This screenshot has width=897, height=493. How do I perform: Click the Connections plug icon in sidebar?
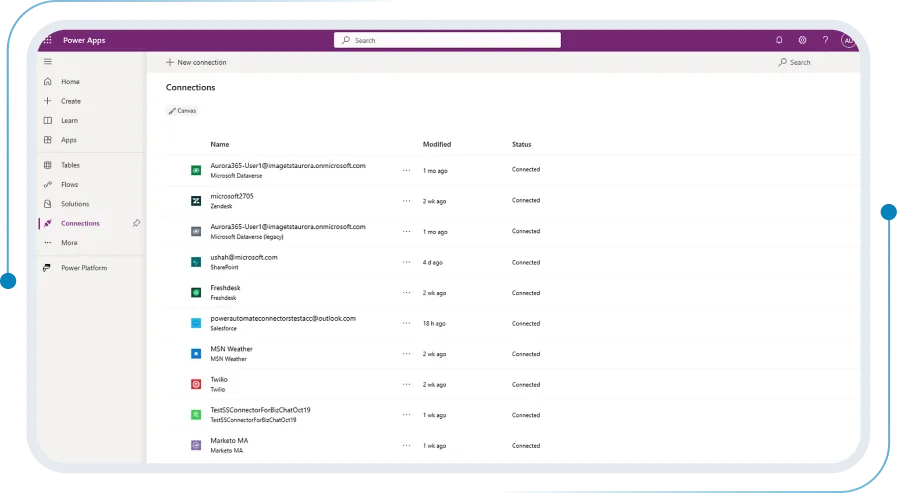point(48,223)
